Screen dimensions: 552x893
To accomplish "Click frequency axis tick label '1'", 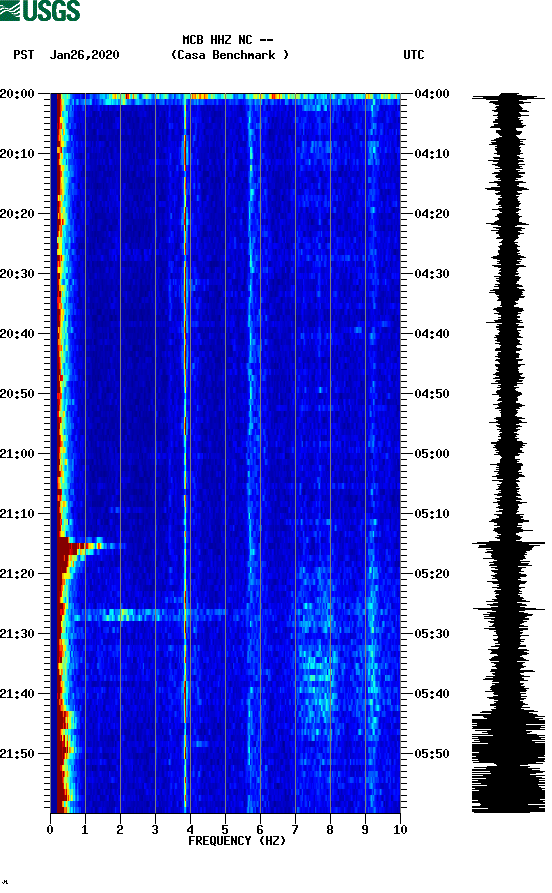I will click(85, 830).
